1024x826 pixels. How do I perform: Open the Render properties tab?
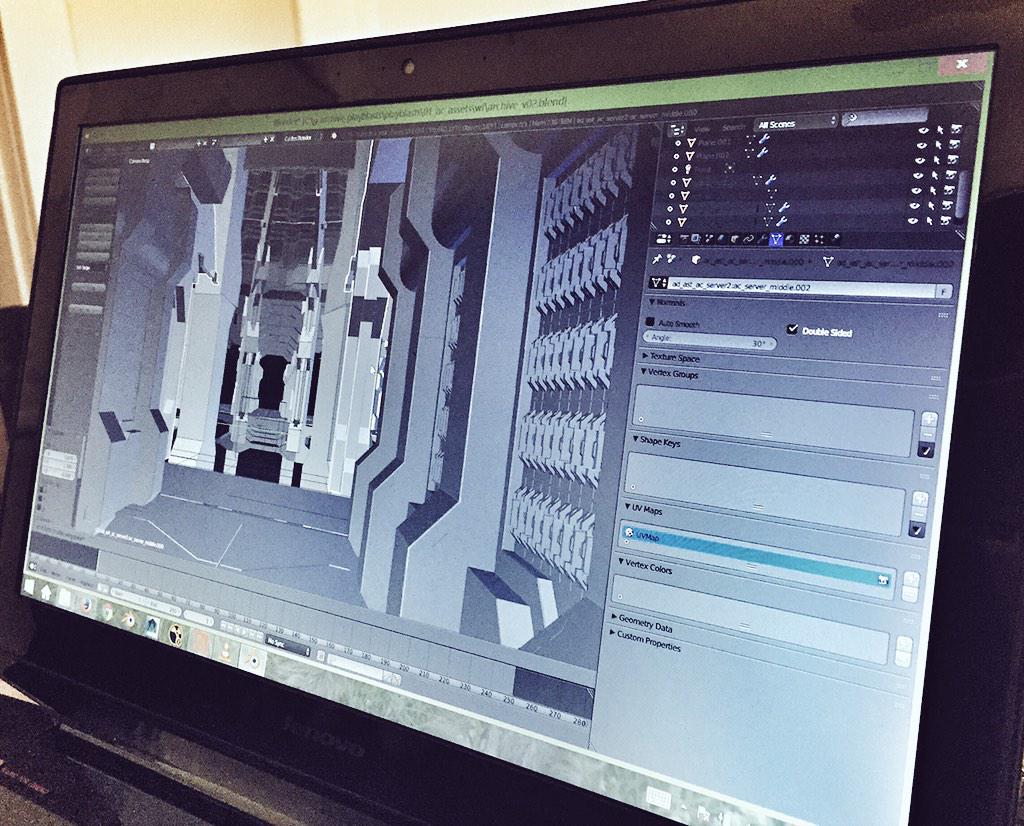coord(684,238)
